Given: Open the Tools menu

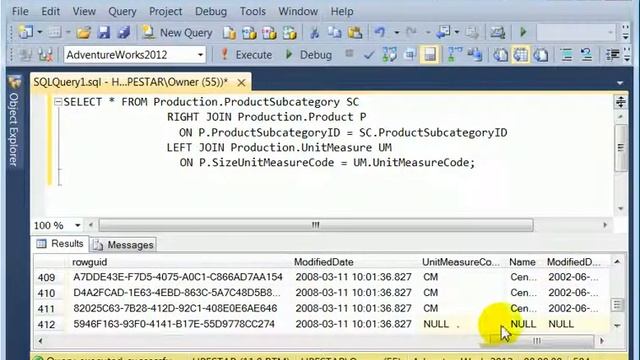Looking at the screenshot, I should (x=253, y=11).
